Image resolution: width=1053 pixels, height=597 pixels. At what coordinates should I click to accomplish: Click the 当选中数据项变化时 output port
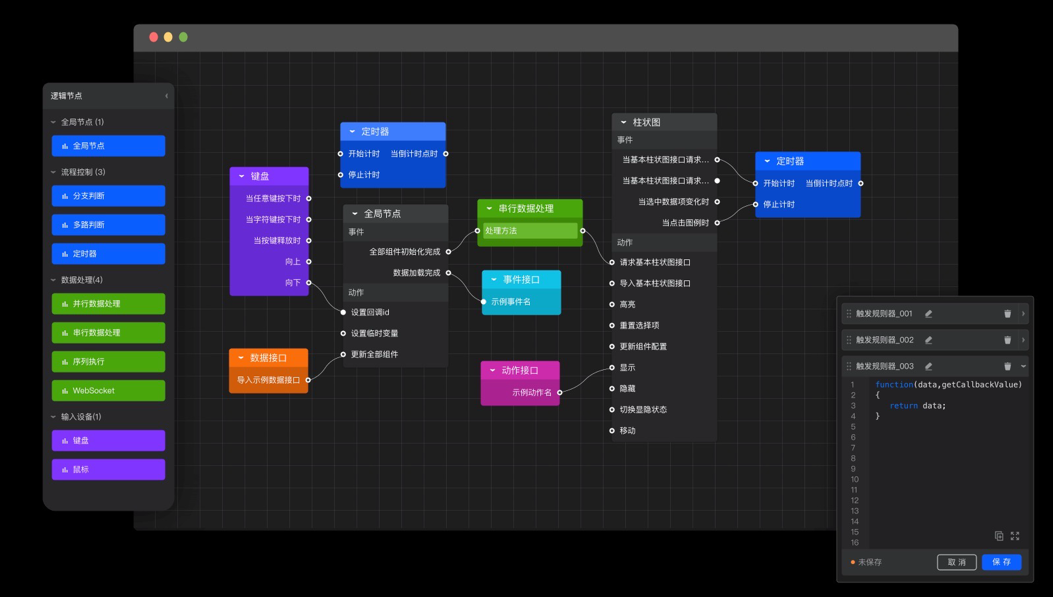(717, 201)
